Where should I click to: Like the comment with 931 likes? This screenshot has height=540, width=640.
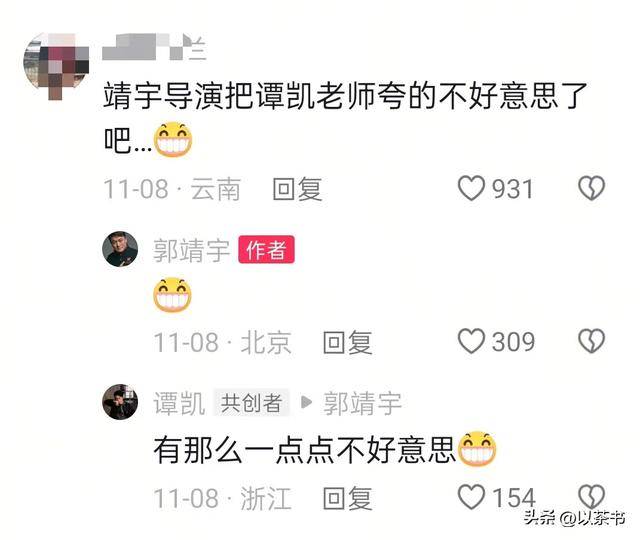pos(471,189)
